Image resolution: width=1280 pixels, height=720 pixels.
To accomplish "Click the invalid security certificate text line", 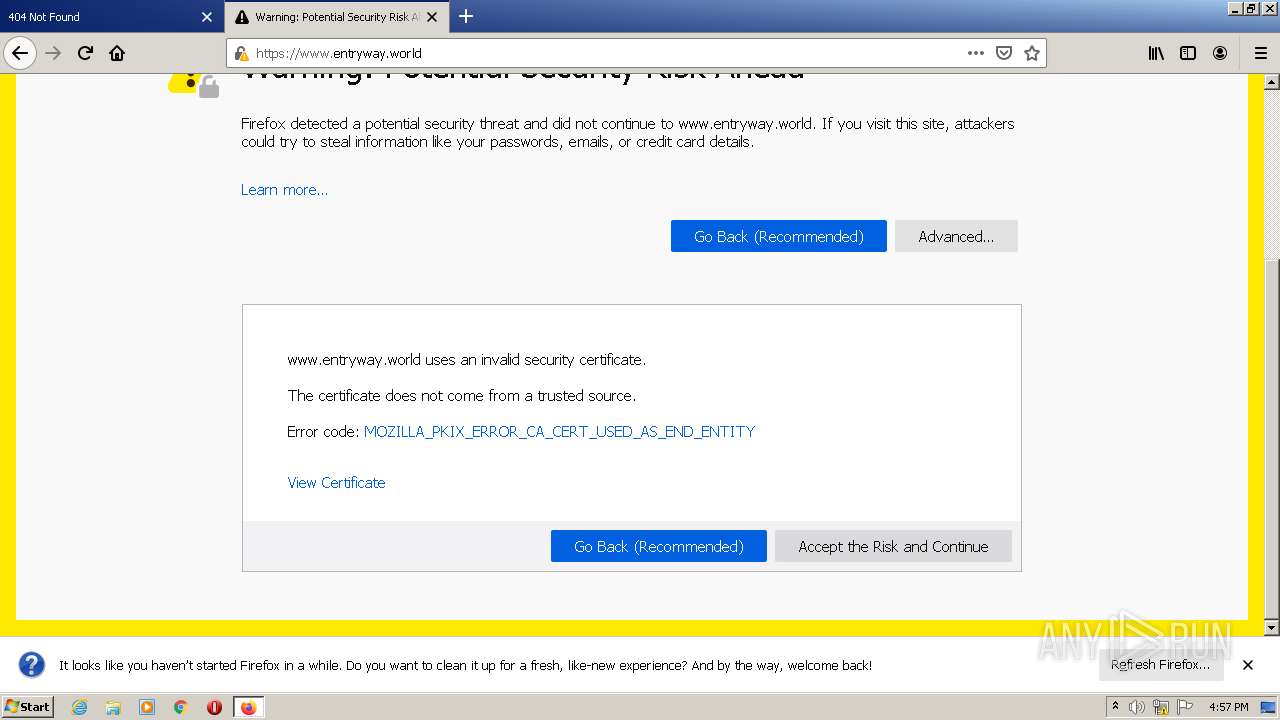I will click(467, 360).
